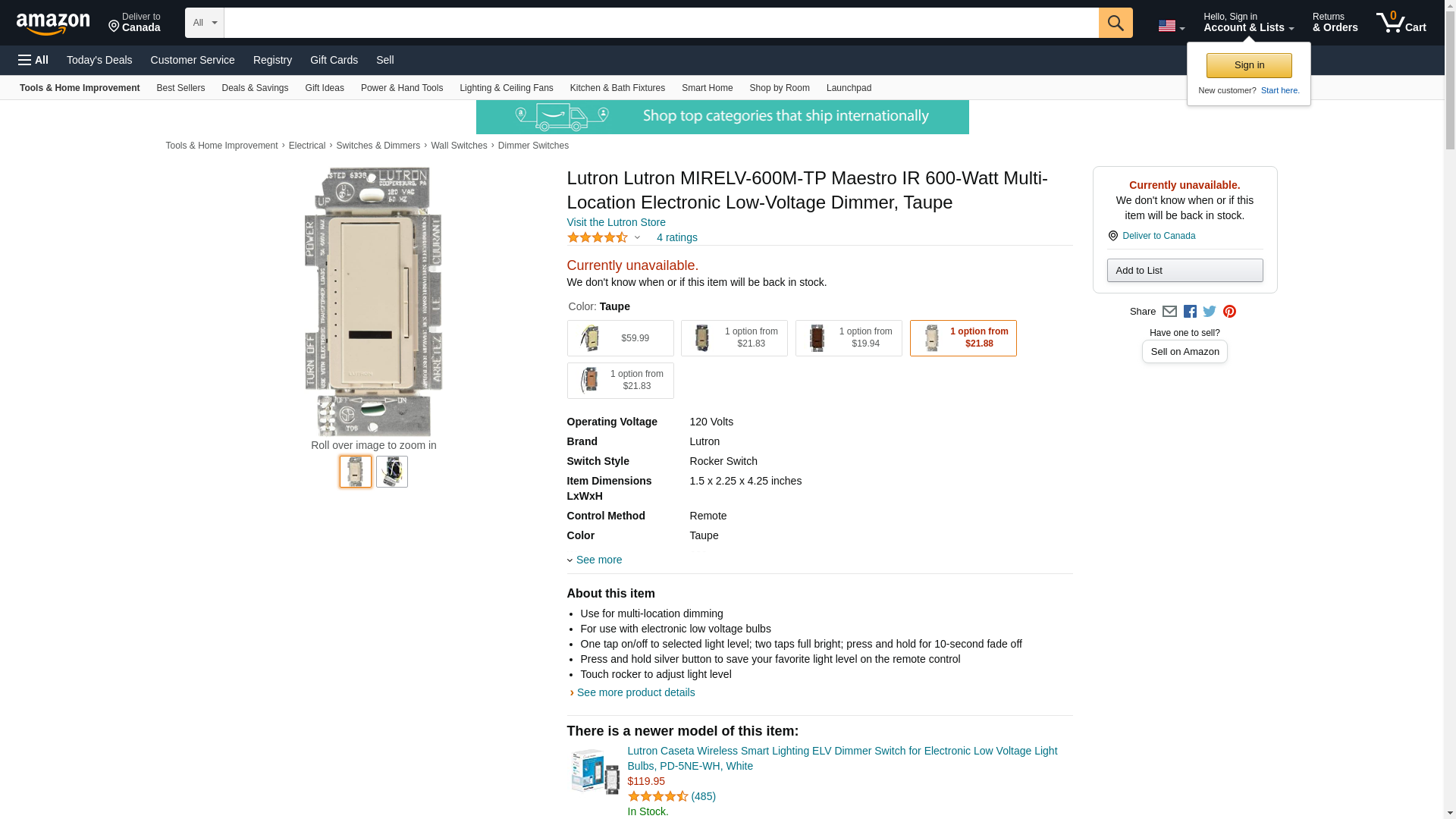The height and width of the screenshot is (819, 1456).
Task: Expand See more product specifications
Action: pyautogui.click(x=598, y=560)
